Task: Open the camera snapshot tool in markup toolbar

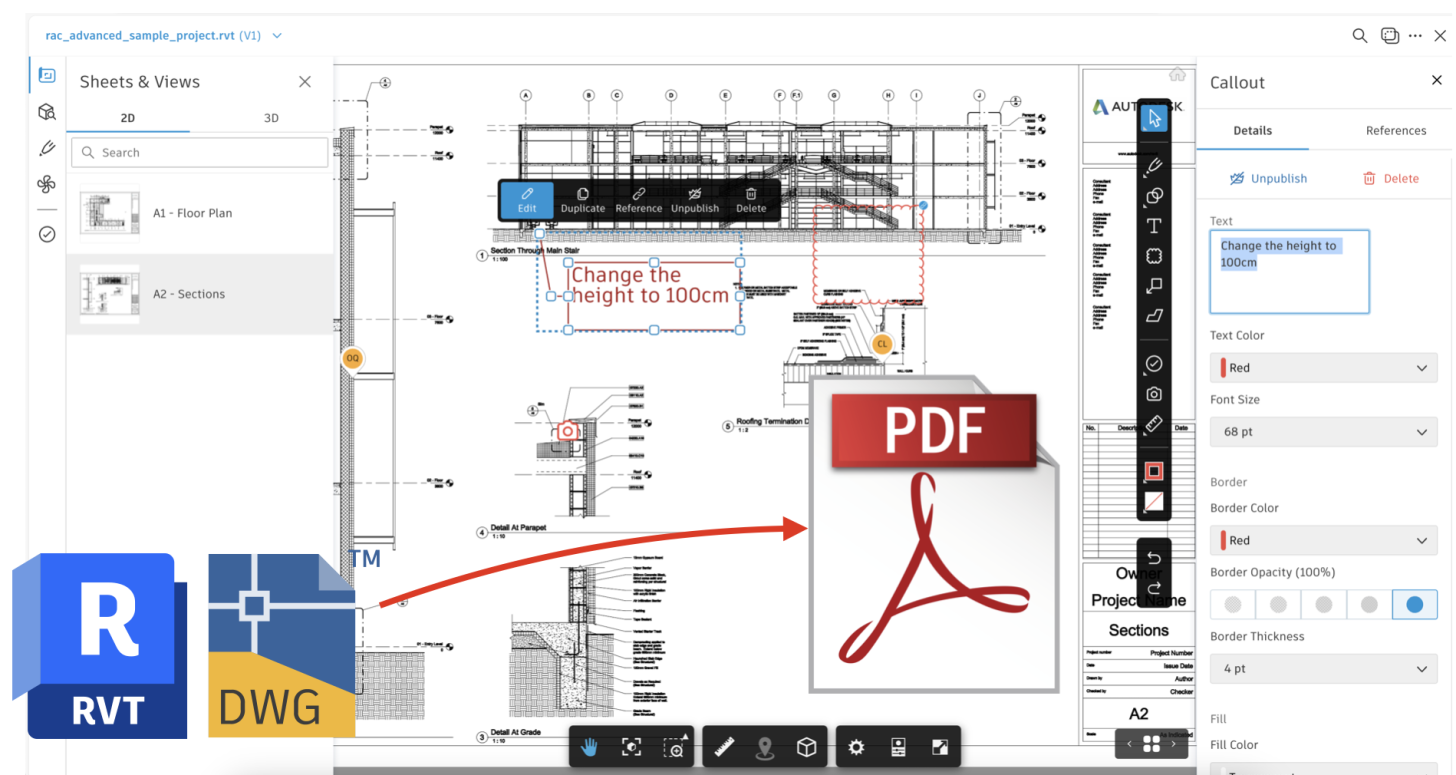Action: tap(1154, 393)
